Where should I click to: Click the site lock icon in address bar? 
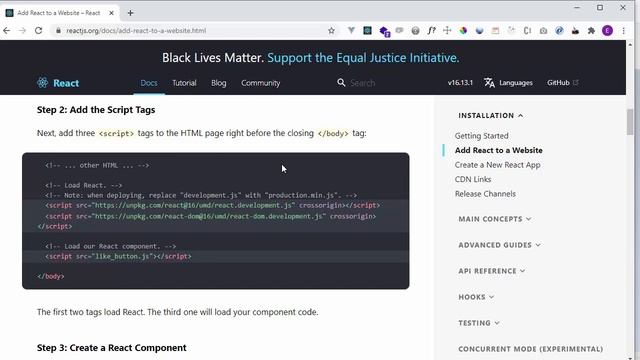click(58, 31)
